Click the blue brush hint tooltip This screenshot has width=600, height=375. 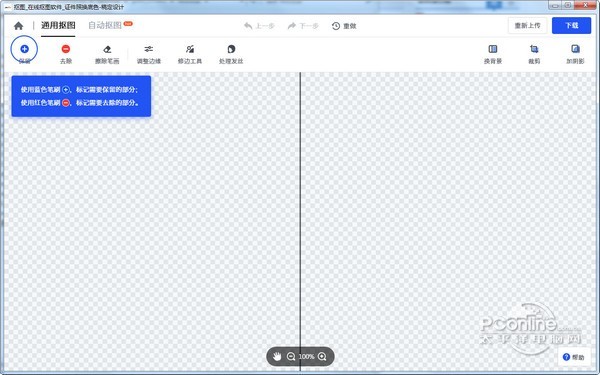tap(81, 96)
